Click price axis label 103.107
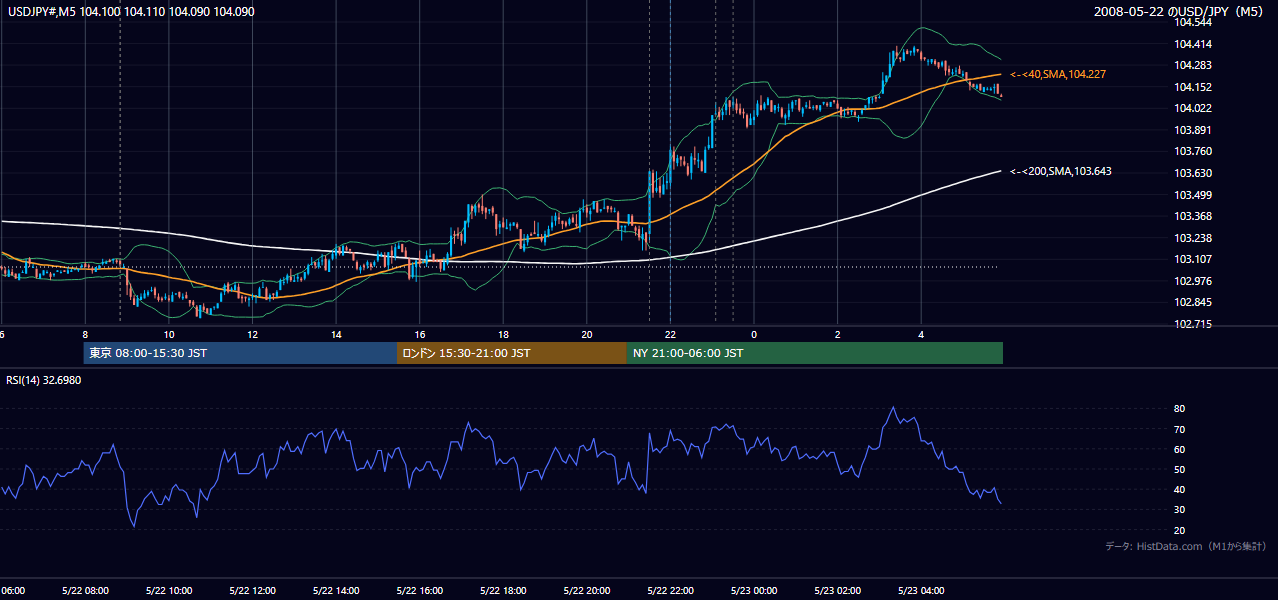The width and height of the screenshot is (1278, 600). [x=1194, y=259]
